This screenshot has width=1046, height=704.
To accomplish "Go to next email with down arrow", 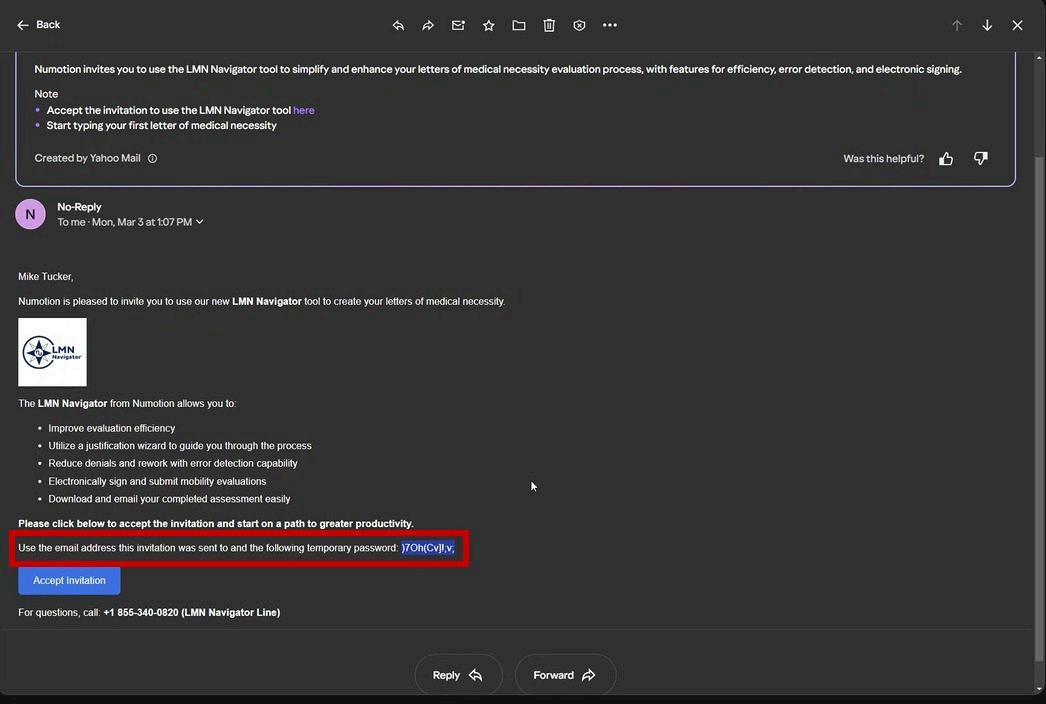I will [987, 25].
